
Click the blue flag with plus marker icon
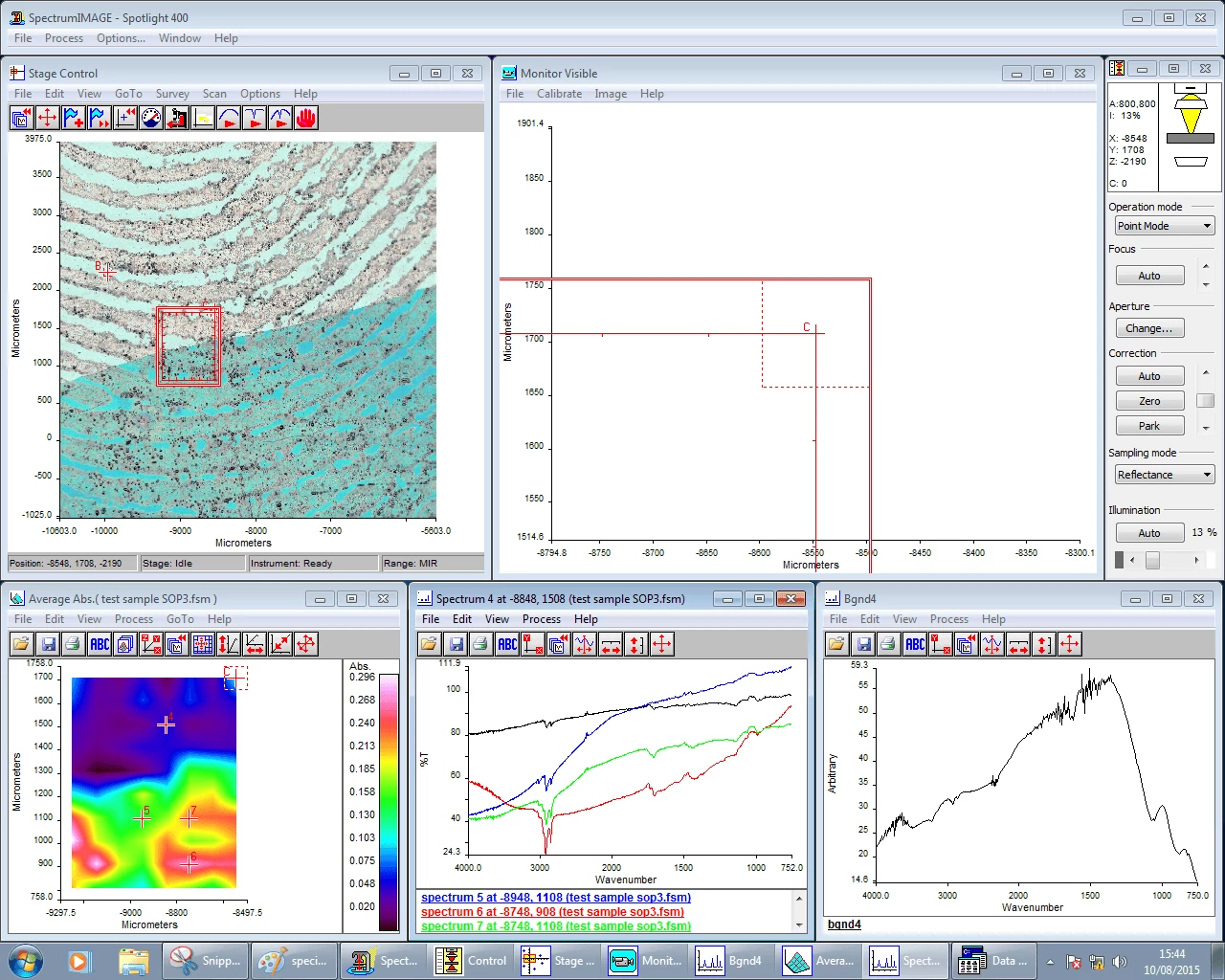click(73, 118)
